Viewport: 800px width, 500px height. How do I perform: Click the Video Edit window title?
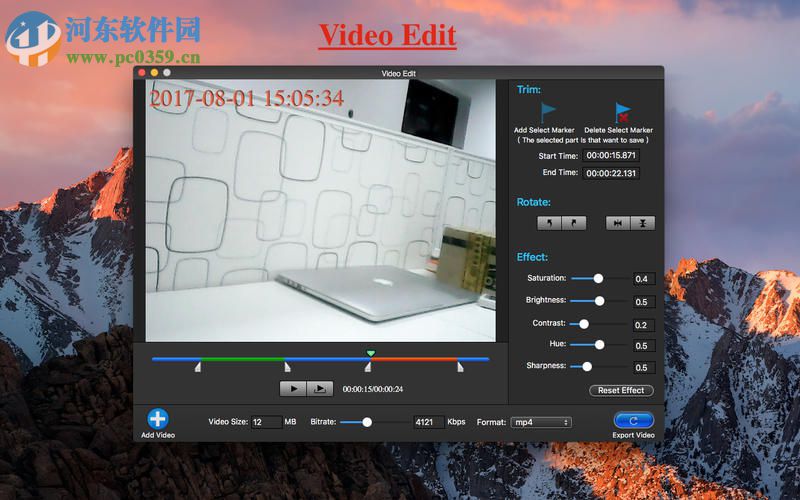(398, 73)
